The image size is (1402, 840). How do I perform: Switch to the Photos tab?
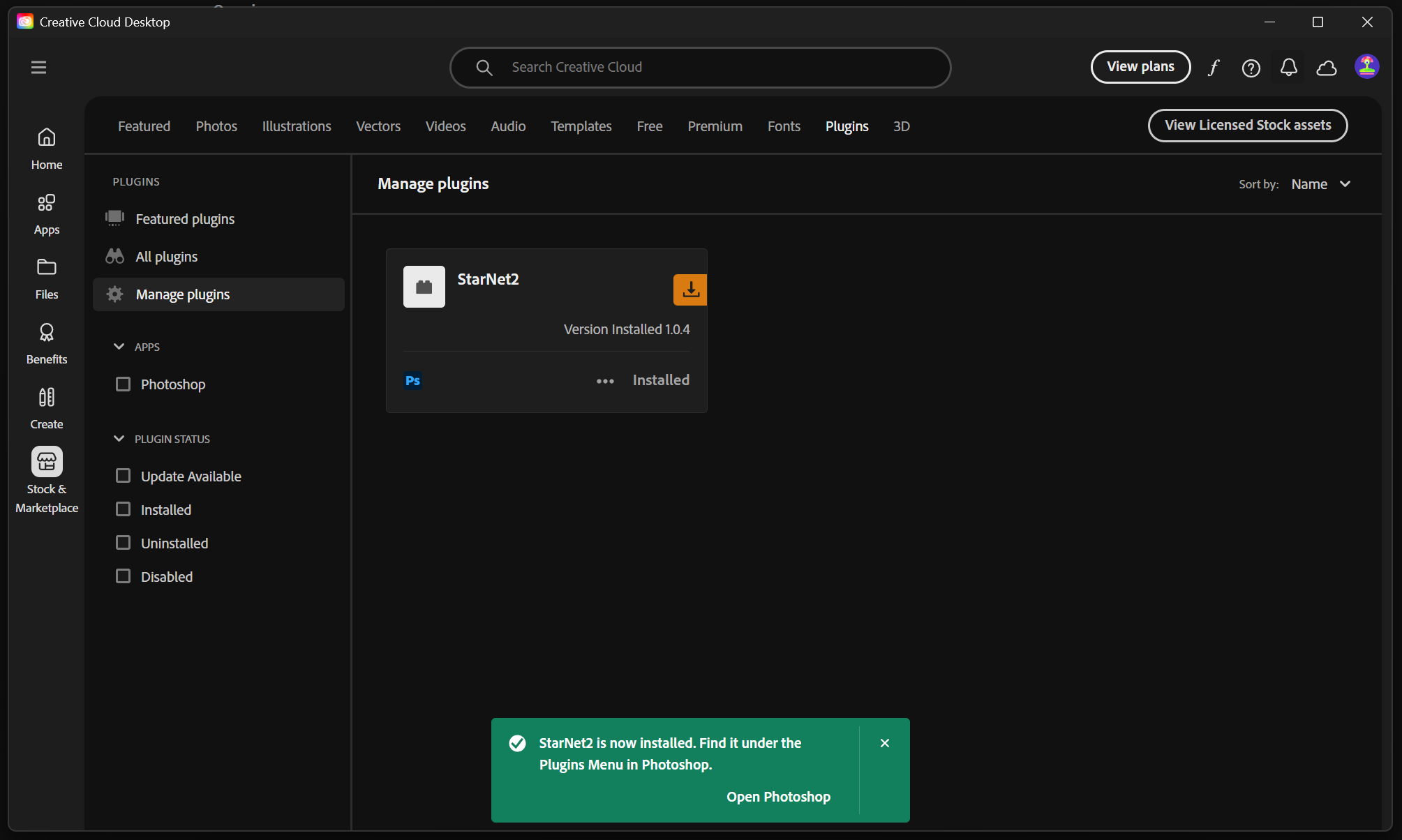(x=216, y=126)
